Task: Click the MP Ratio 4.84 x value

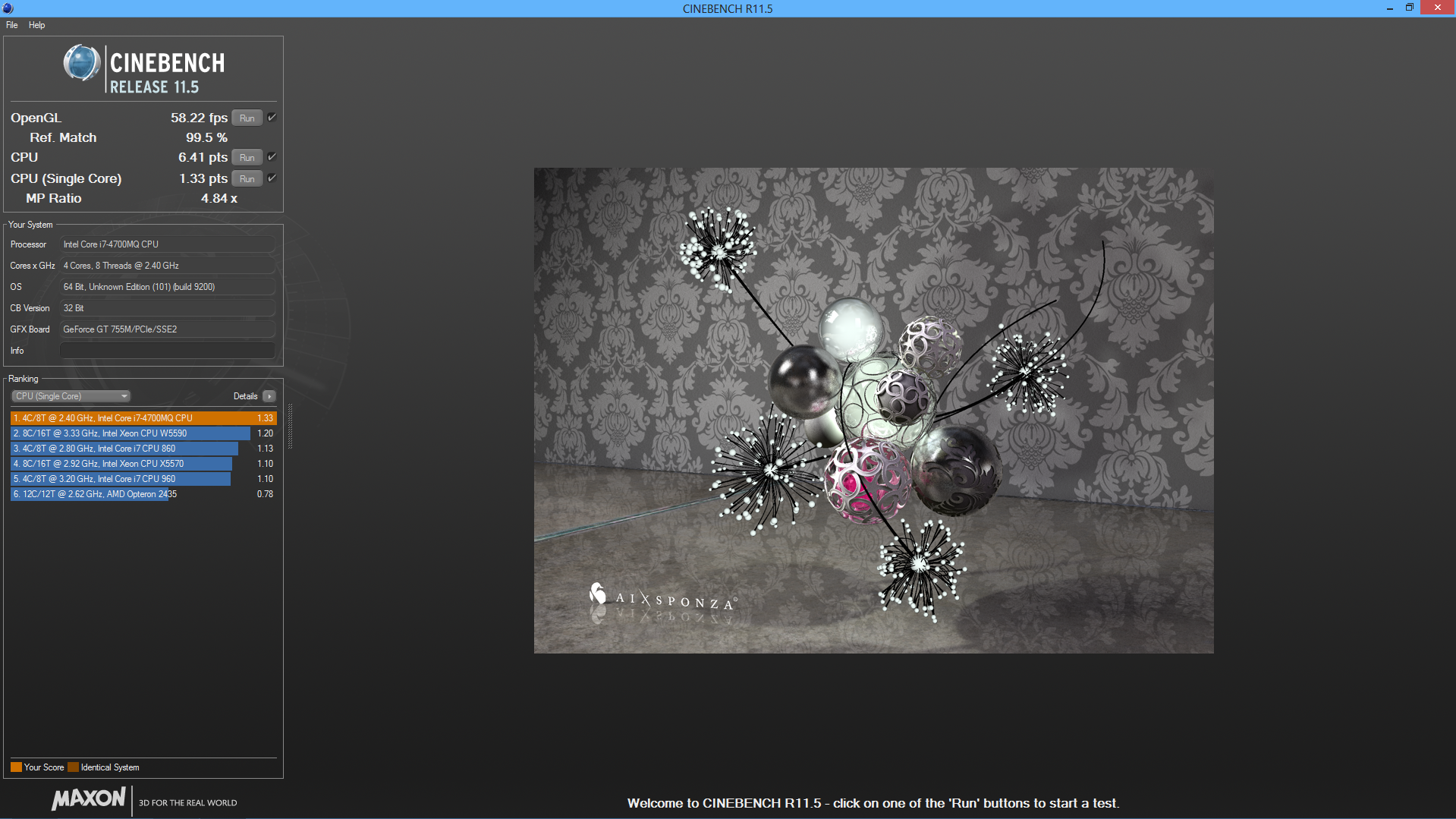Action: [219, 198]
